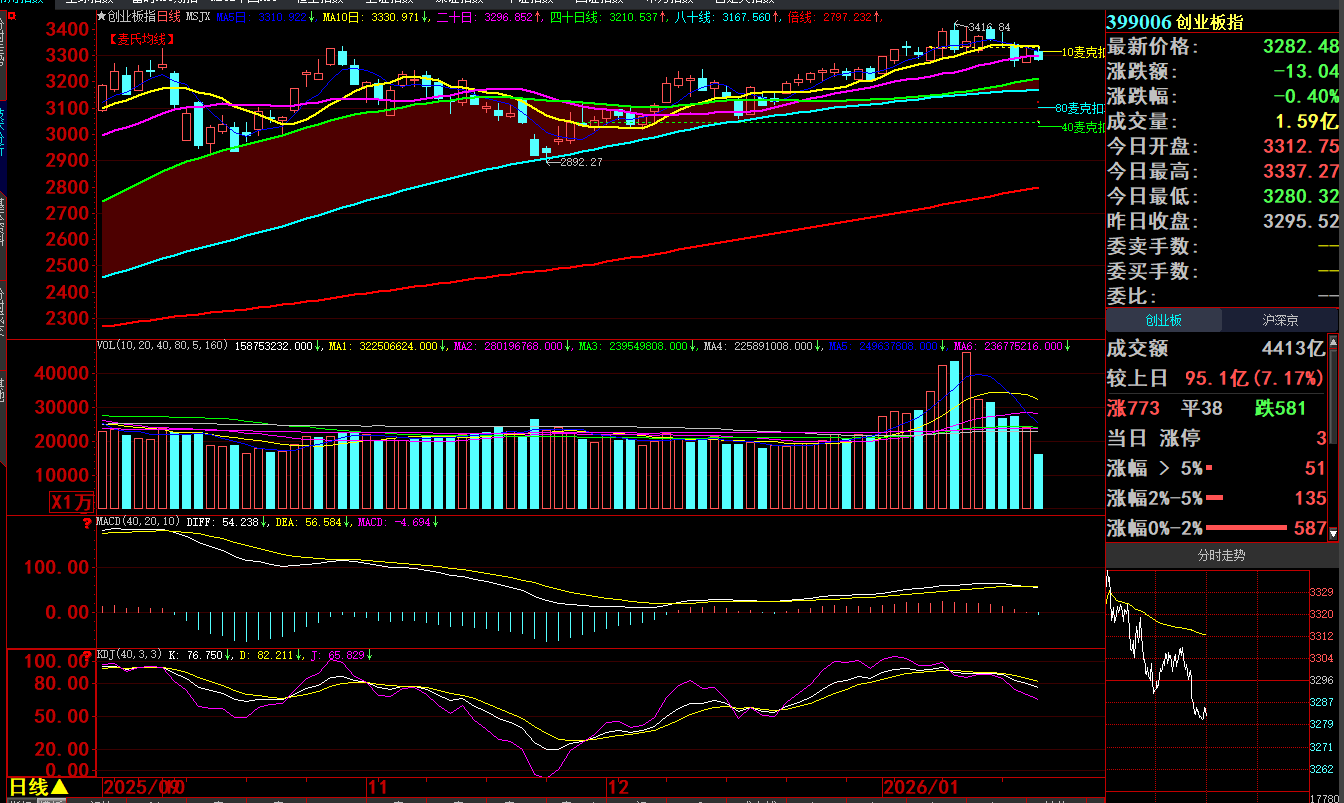Click the 10麦克扣 marker label
The image size is (1344, 803).
[1083, 52]
